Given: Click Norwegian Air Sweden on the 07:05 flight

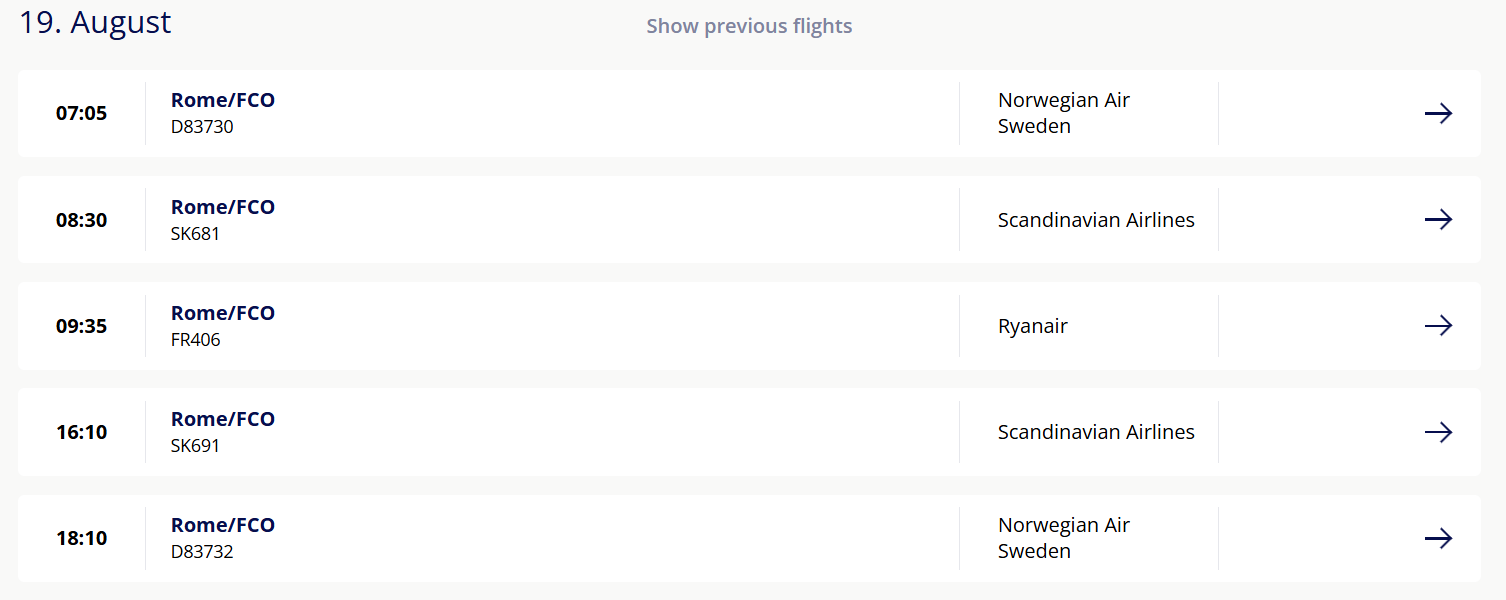Looking at the screenshot, I should 1063,113.
